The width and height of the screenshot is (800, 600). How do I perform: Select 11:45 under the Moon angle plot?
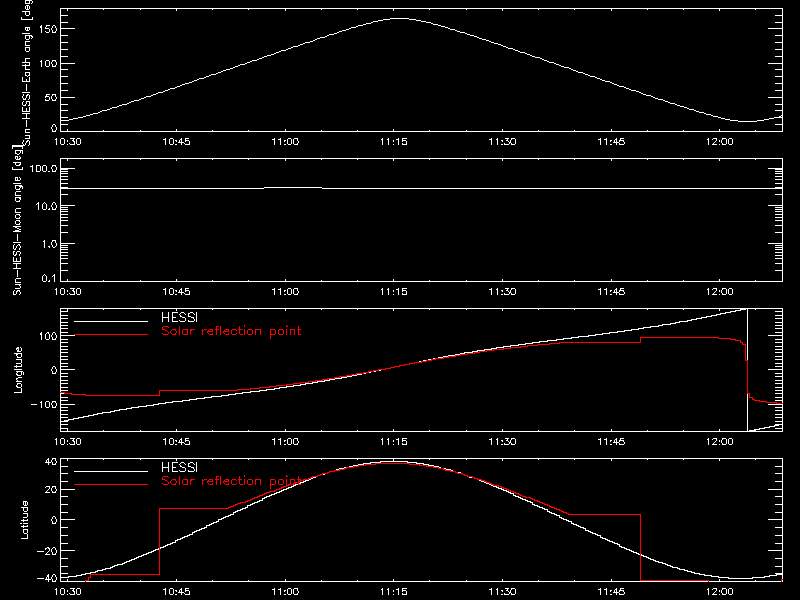pyautogui.click(x=611, y=291)
